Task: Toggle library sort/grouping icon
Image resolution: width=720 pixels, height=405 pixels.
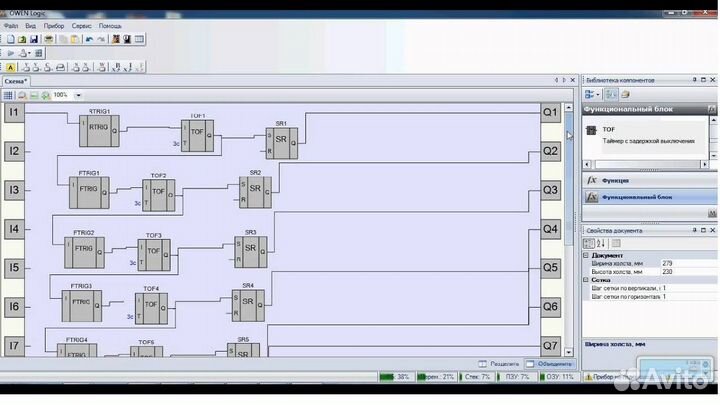Action: click(611, 95)
